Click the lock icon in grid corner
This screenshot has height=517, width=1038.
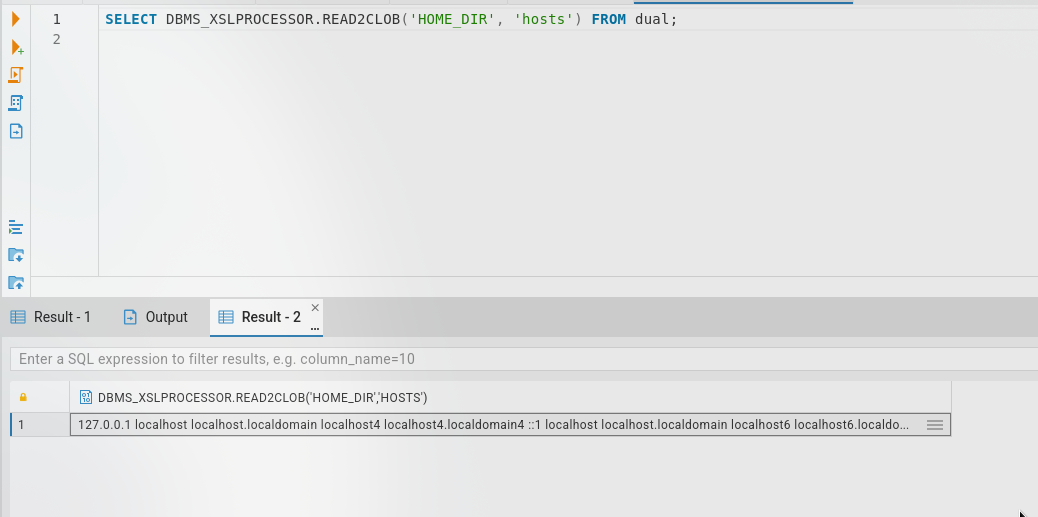[x=23, y=397]
